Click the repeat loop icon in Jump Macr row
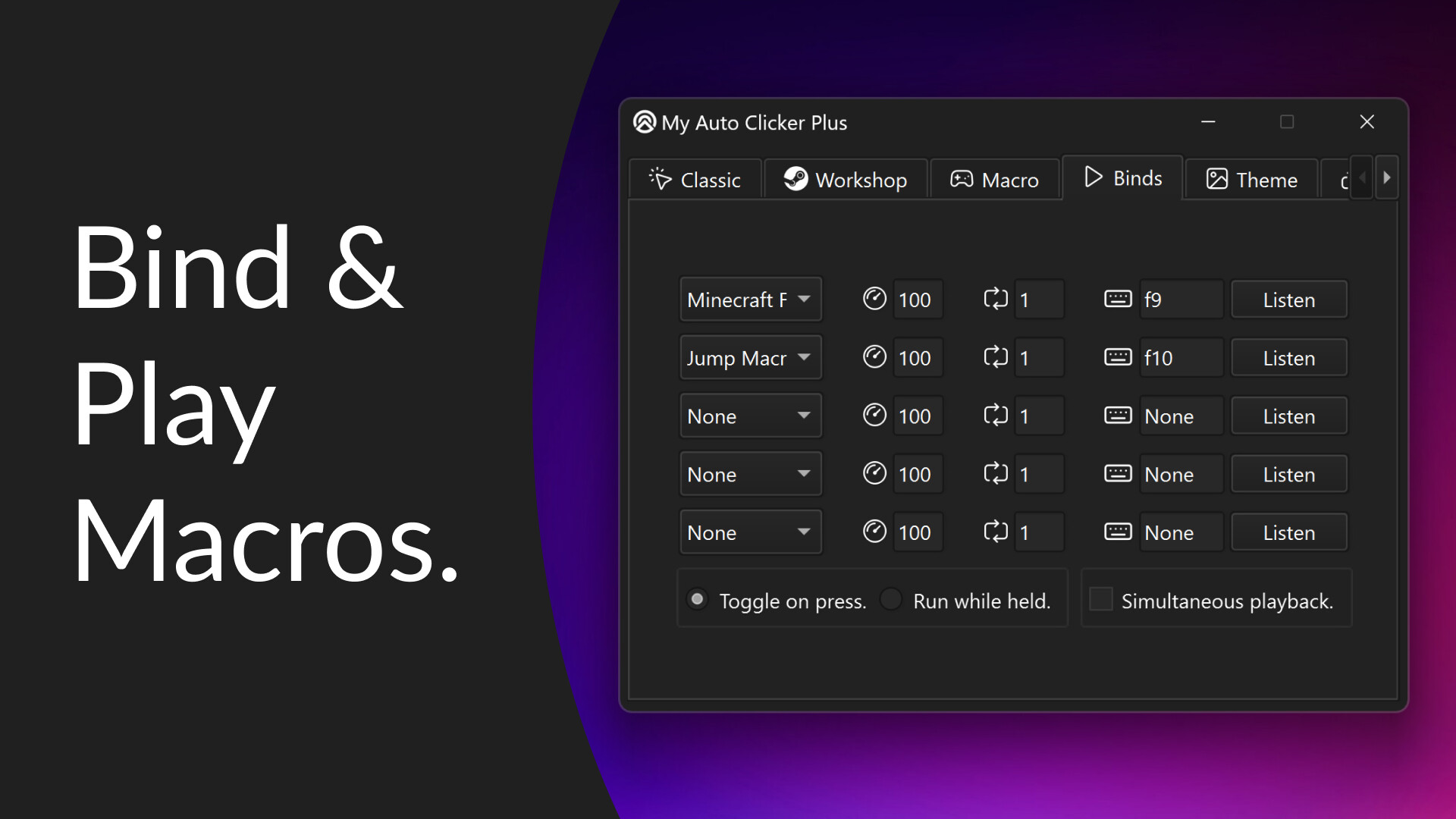This screenshot has width=1456, height=819. (x=996, y=357)
